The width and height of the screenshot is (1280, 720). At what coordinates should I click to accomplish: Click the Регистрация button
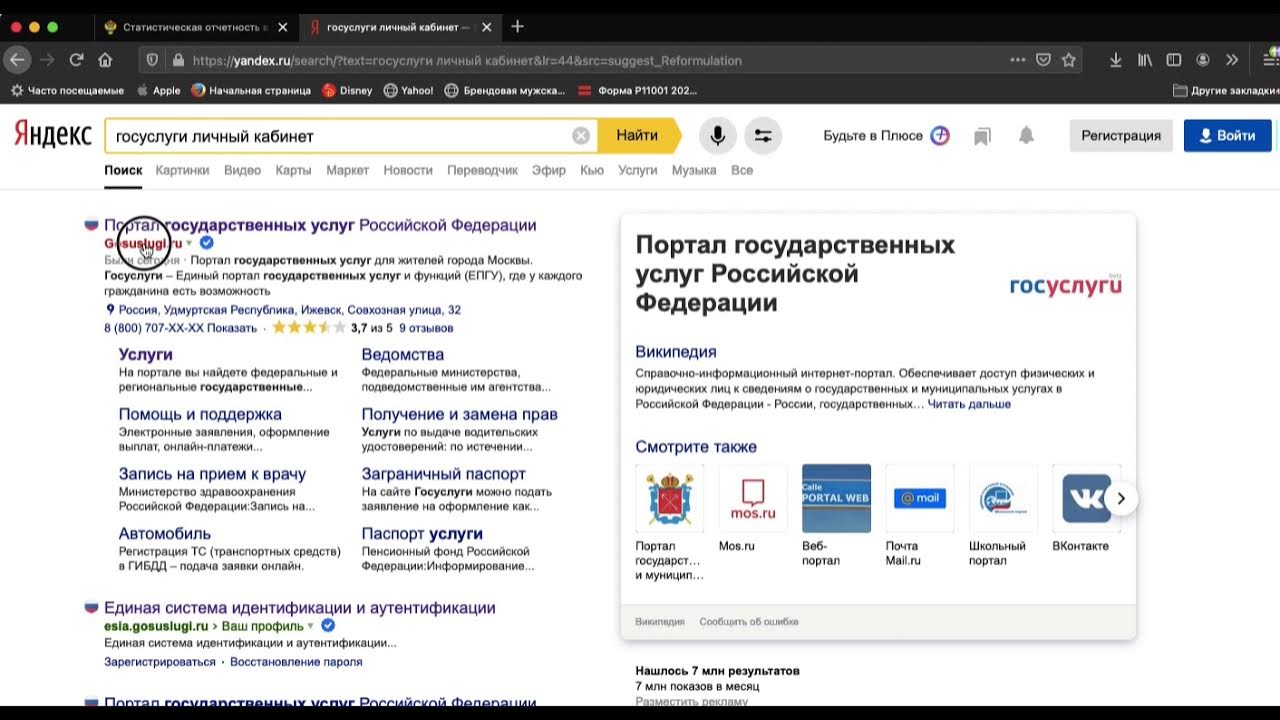click(x=1121, y=136)
